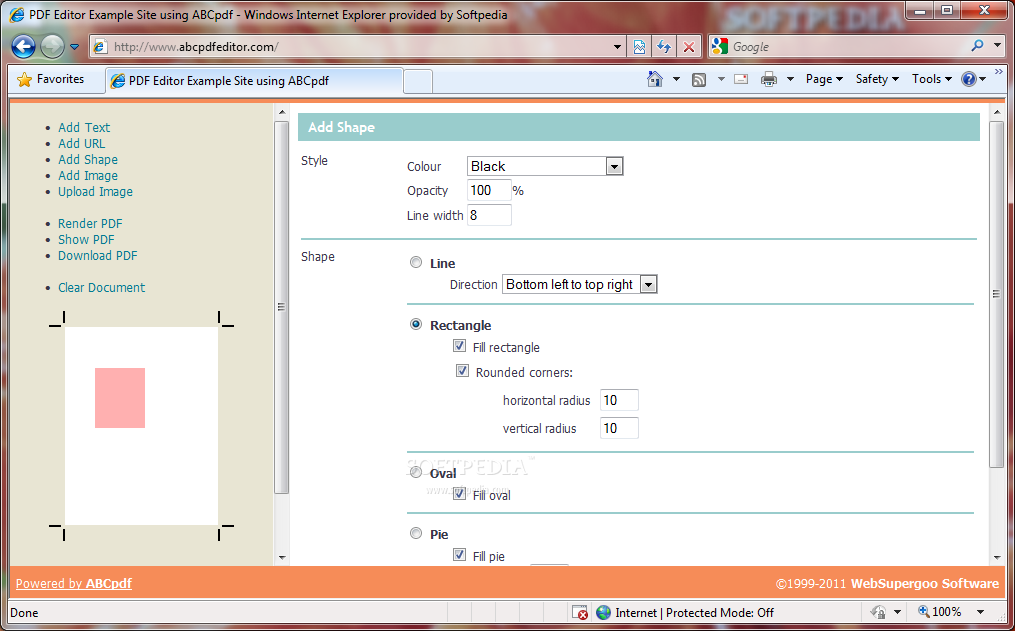
Task: Open the search provider dropdown arrow
Action: [x=998, y=46]
